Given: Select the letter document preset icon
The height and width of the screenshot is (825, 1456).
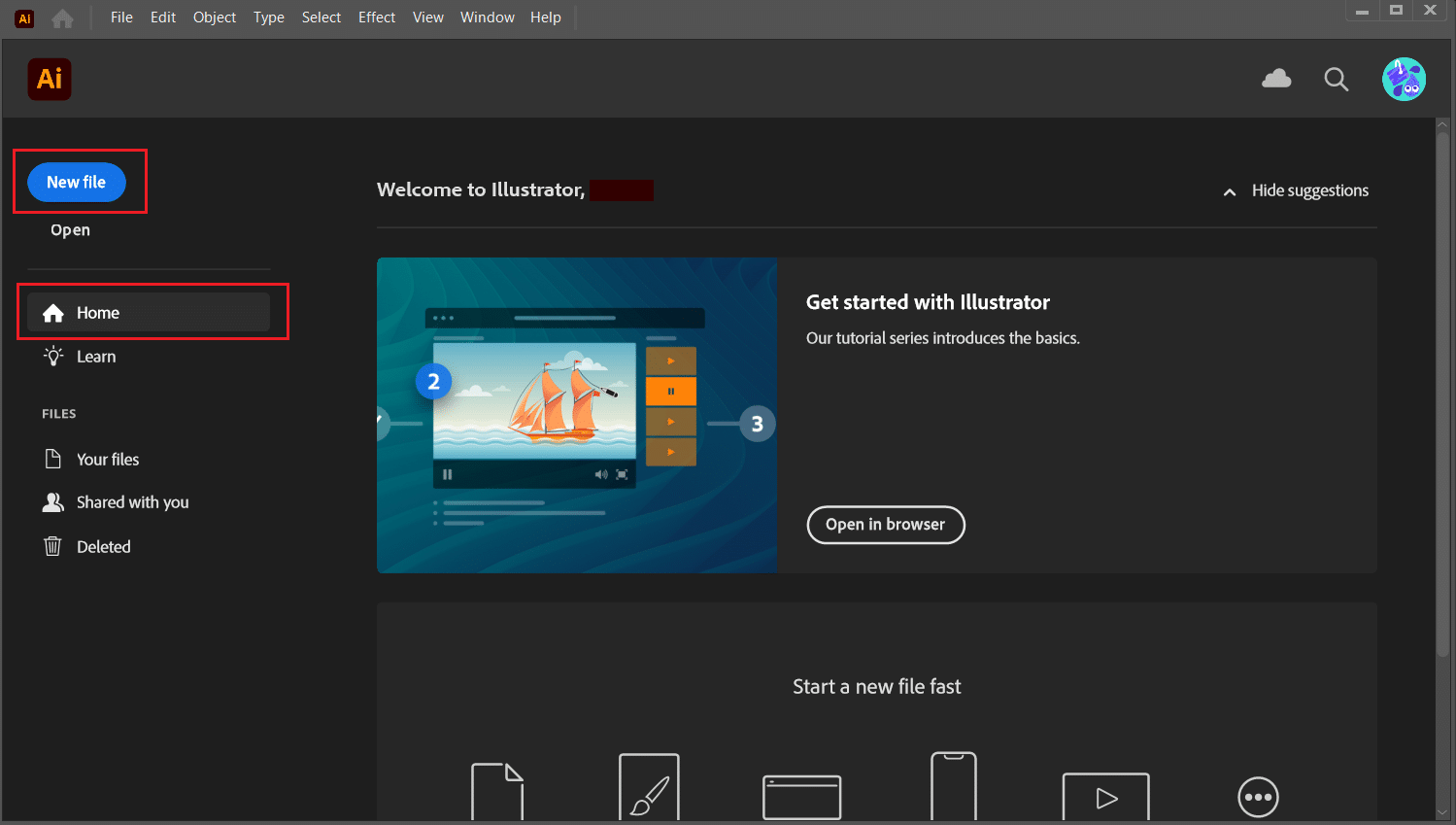Looking at the screenshot, I should tap(497, 792).
